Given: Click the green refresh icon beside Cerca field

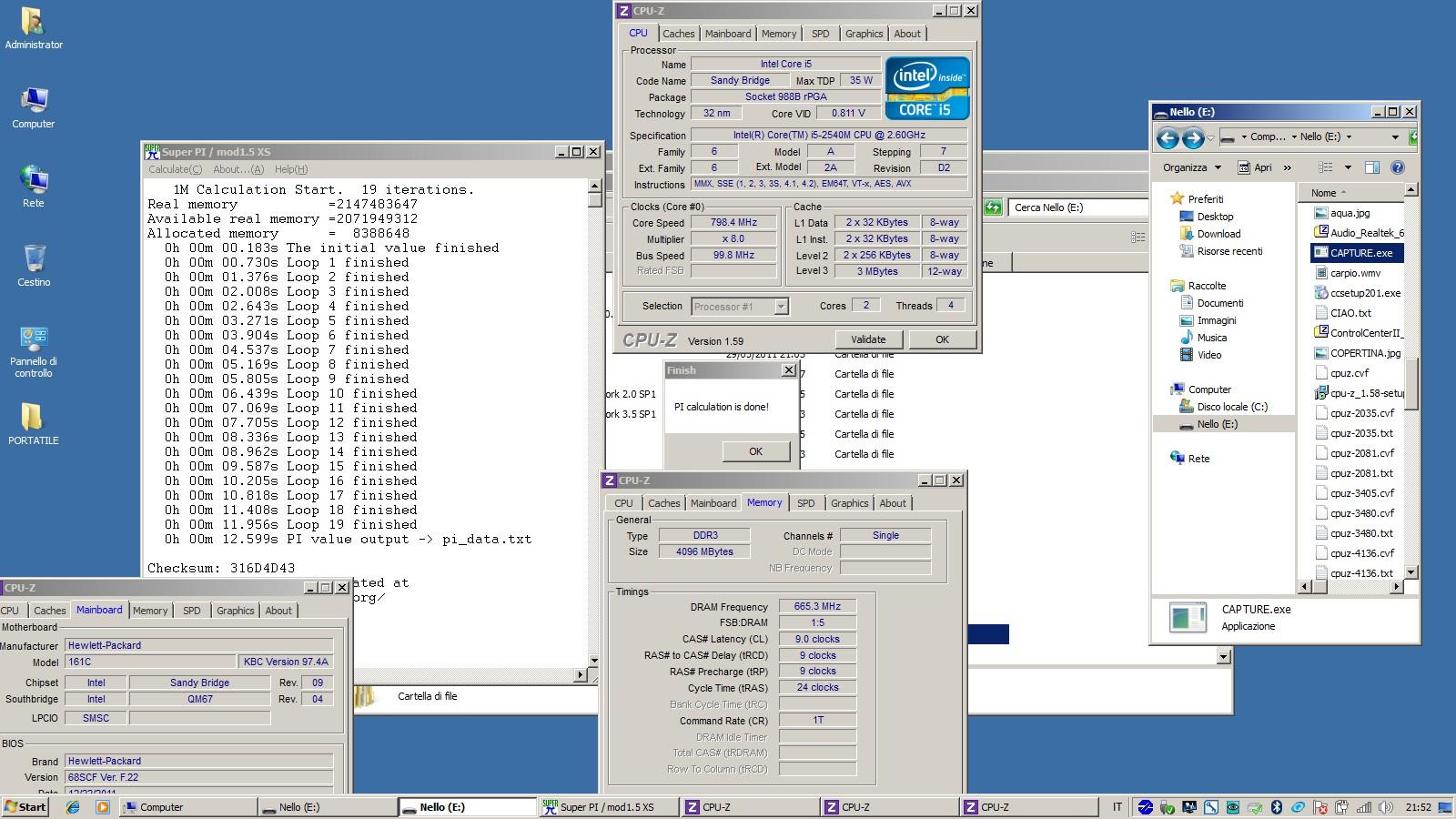Looking at the screenshot, I should [993, 207].
